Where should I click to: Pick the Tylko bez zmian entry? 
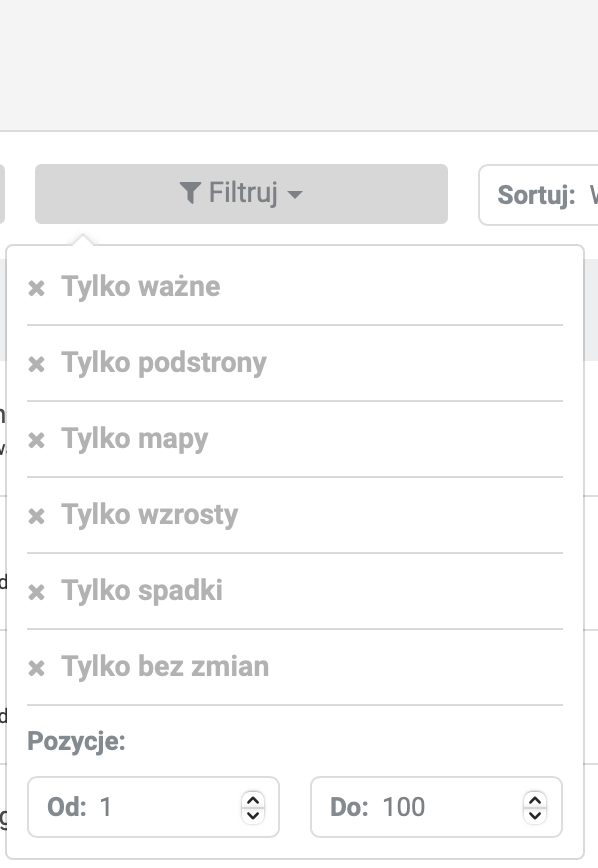pos(295,666)
